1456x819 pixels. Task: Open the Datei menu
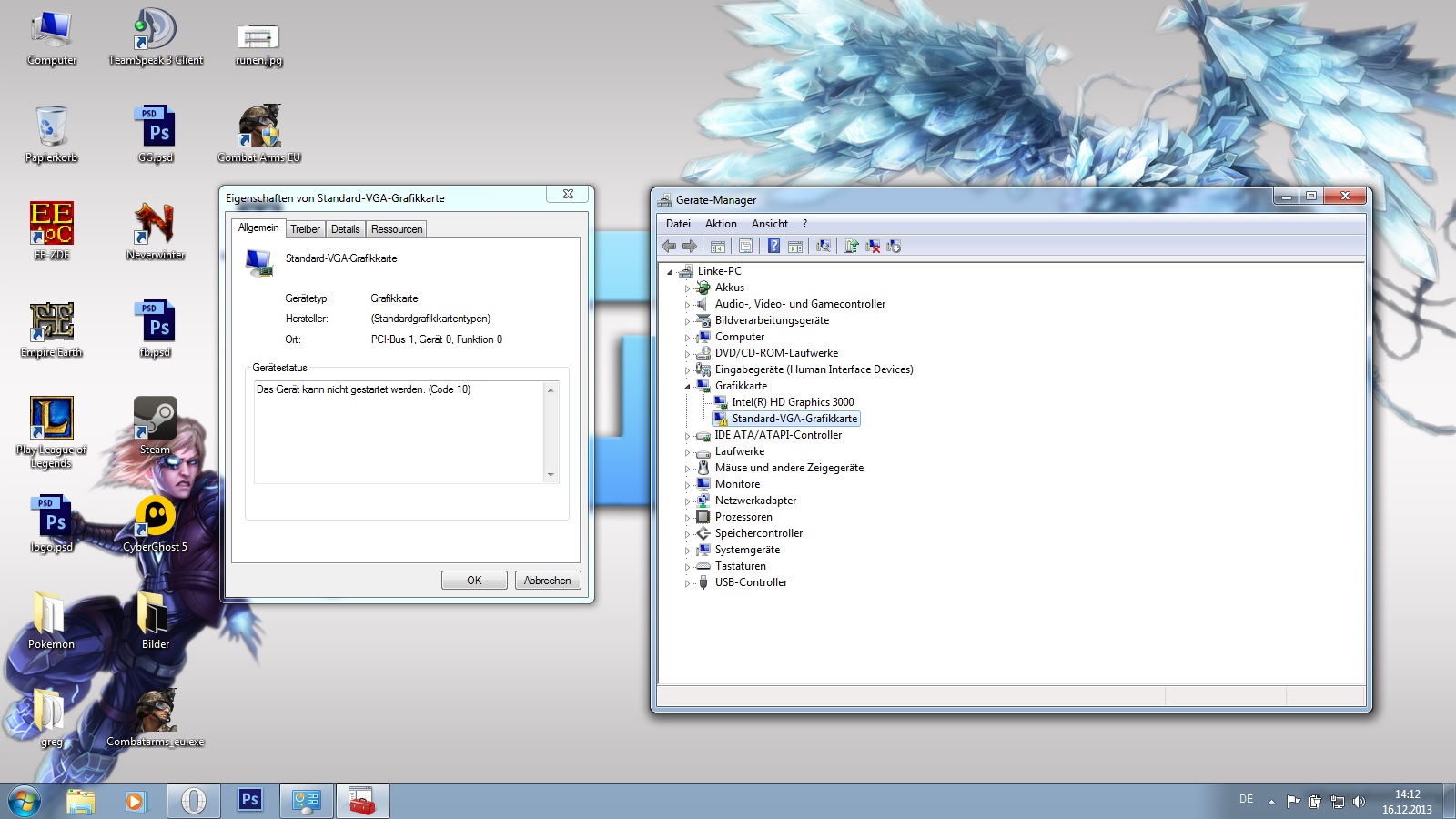pos(678,224)
